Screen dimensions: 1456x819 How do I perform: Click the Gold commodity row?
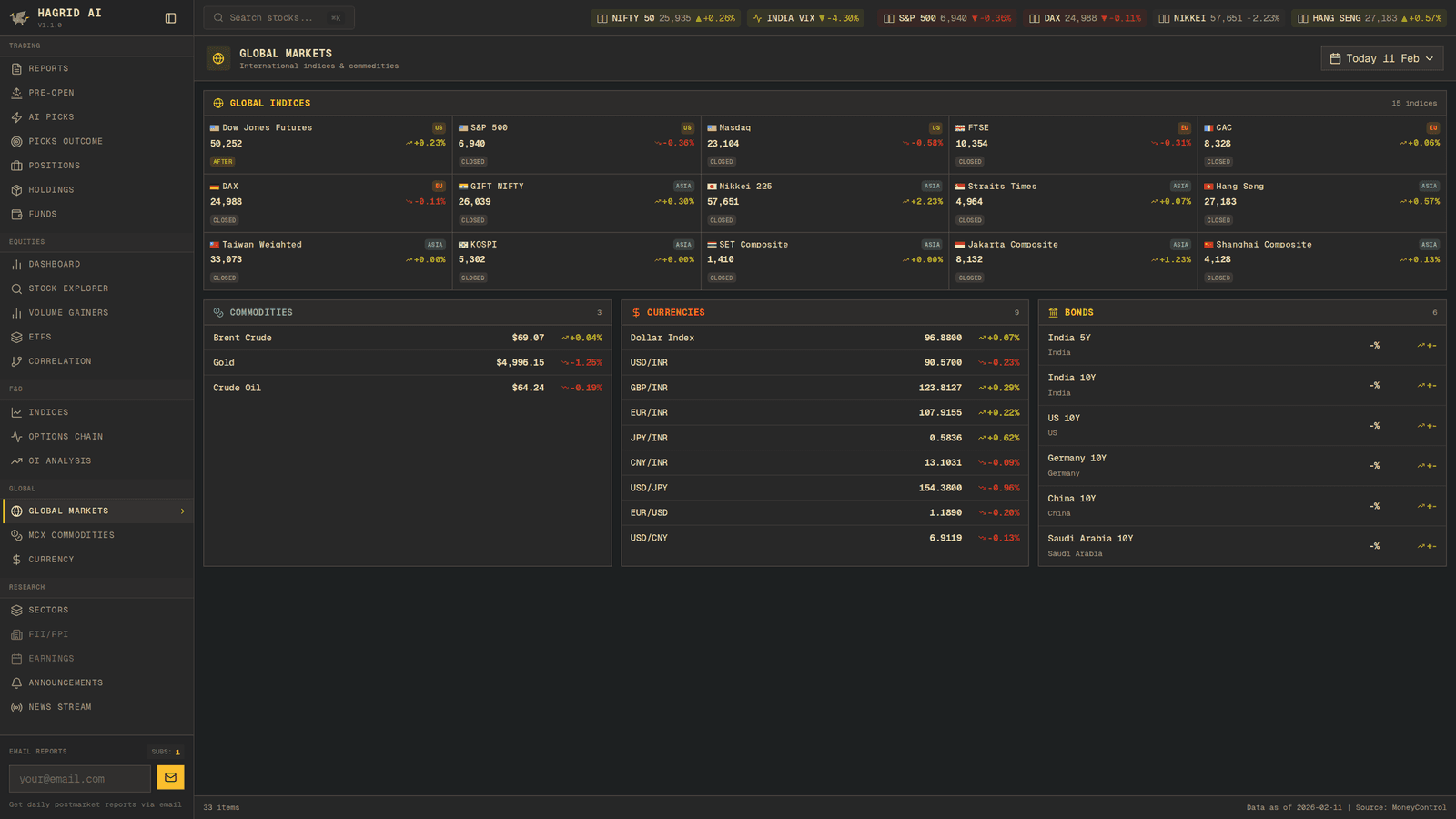pyautogui.click(x=408, y=362)
